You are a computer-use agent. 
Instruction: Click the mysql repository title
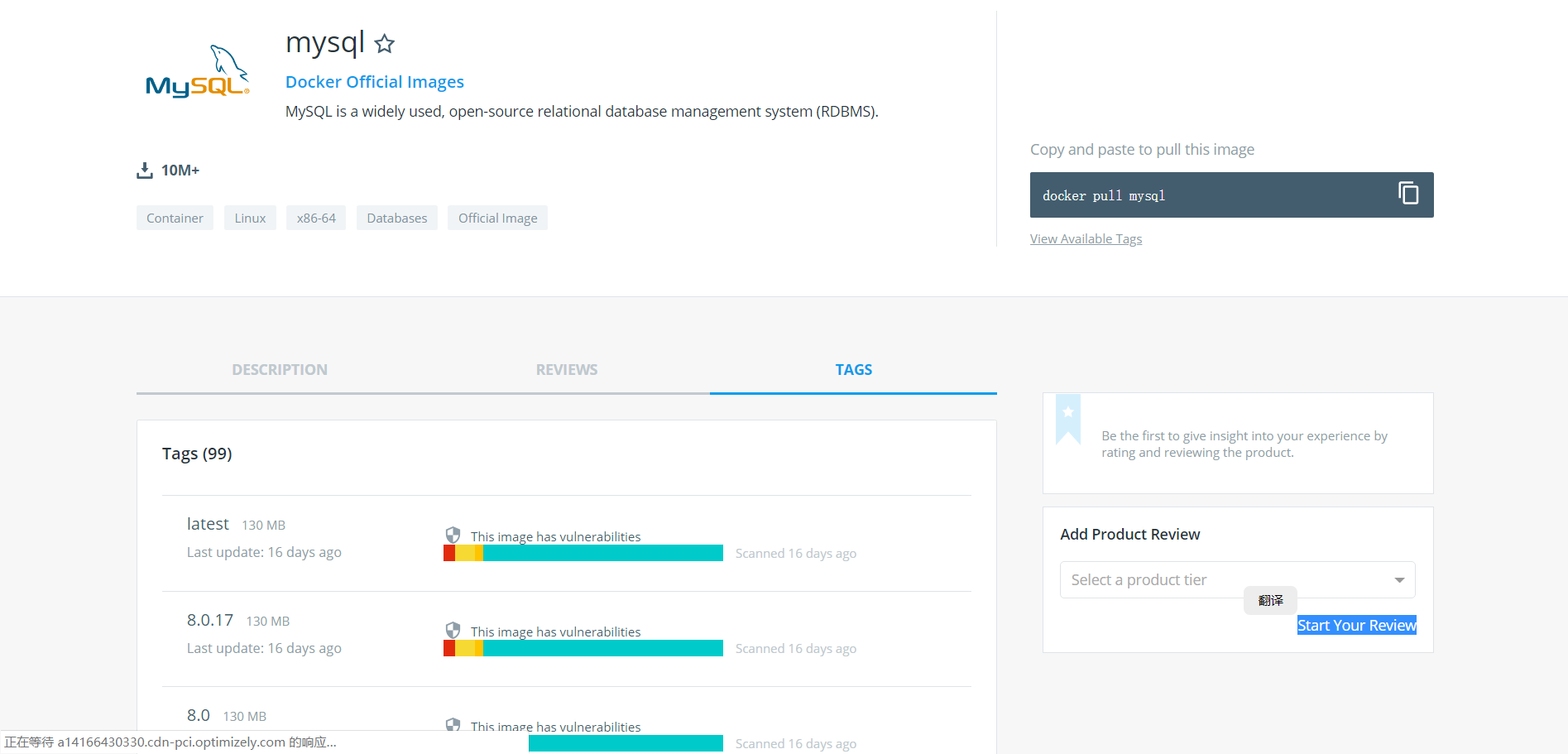click(325, 42)
